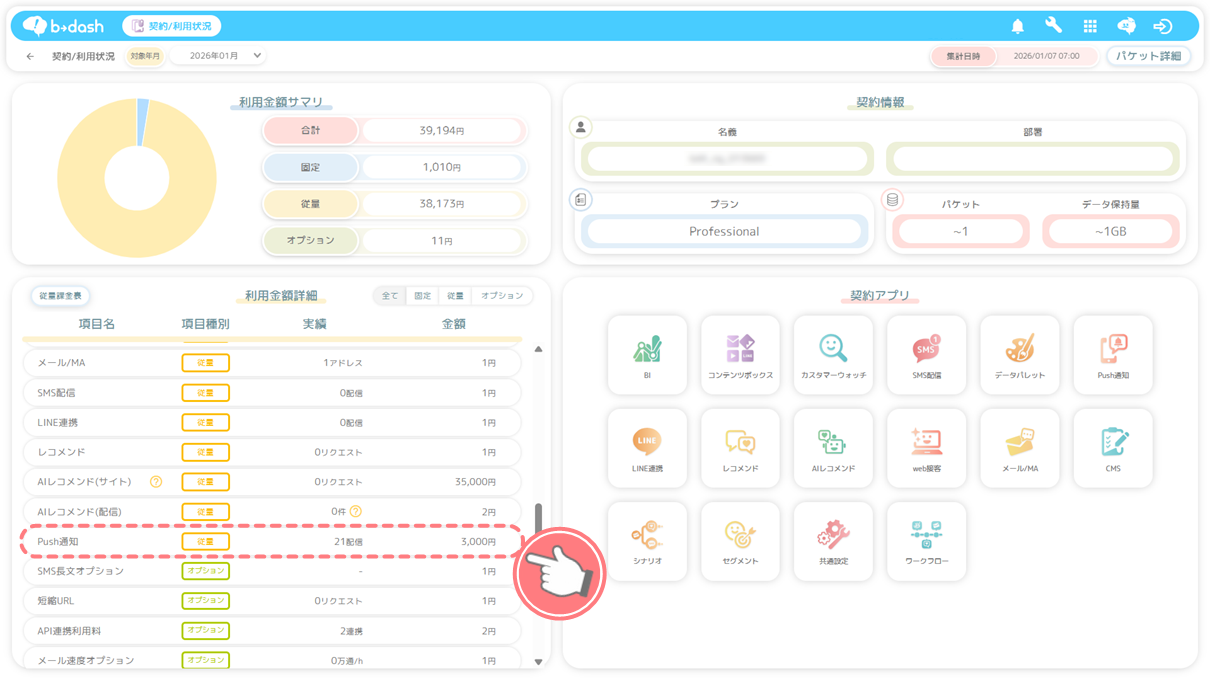Select the 固定 filter tab
The width and height of the screenshot is (1210, 680).
[x=423, y=296]
